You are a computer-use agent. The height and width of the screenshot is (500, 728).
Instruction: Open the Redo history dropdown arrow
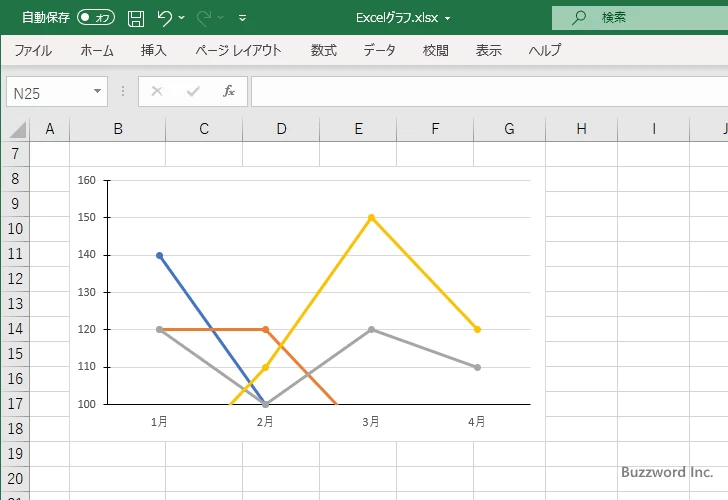(x=221, y=18)
